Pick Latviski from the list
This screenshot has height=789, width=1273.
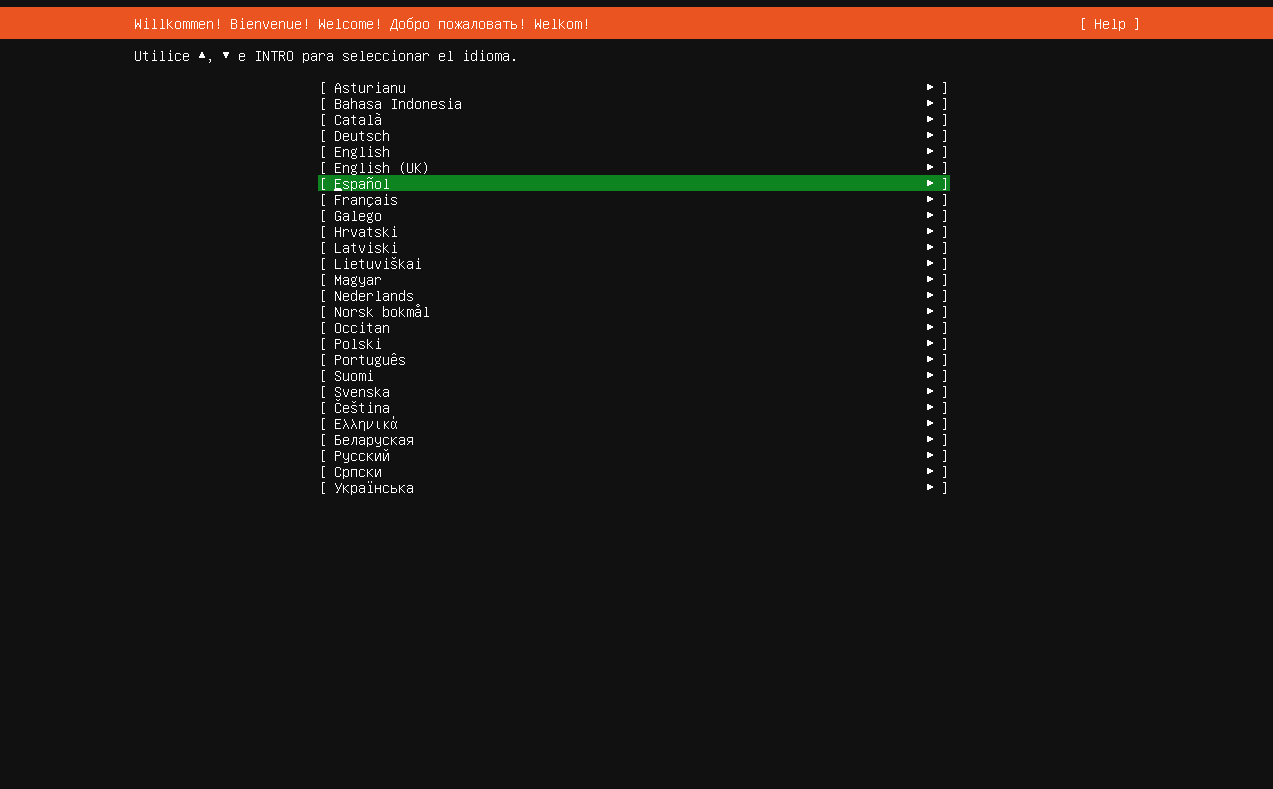634,248
